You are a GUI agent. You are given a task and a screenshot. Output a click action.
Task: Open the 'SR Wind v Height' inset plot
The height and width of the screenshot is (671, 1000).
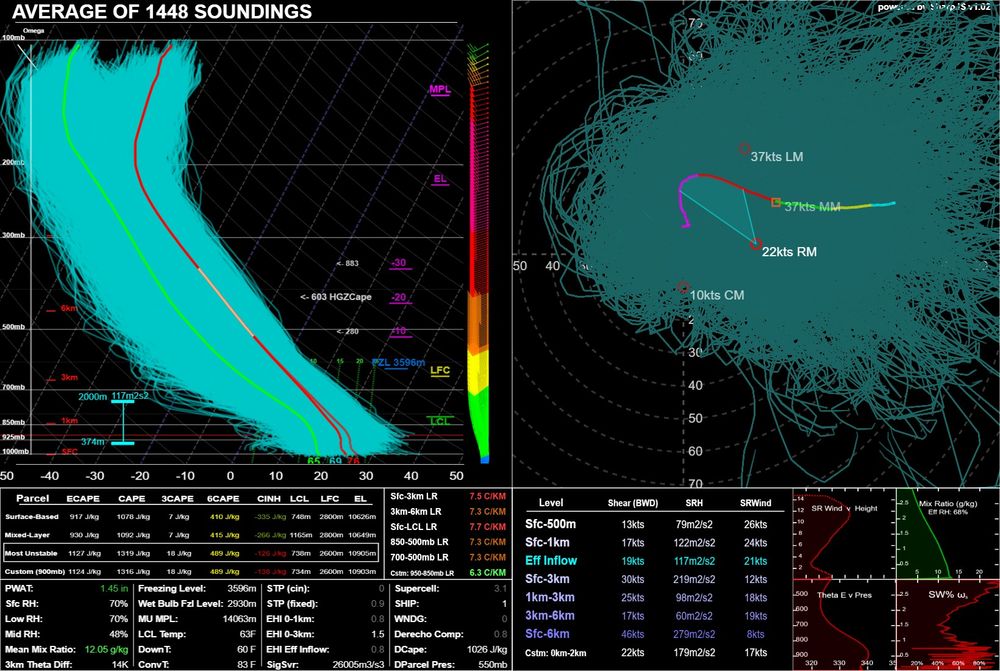pos(844,534)
